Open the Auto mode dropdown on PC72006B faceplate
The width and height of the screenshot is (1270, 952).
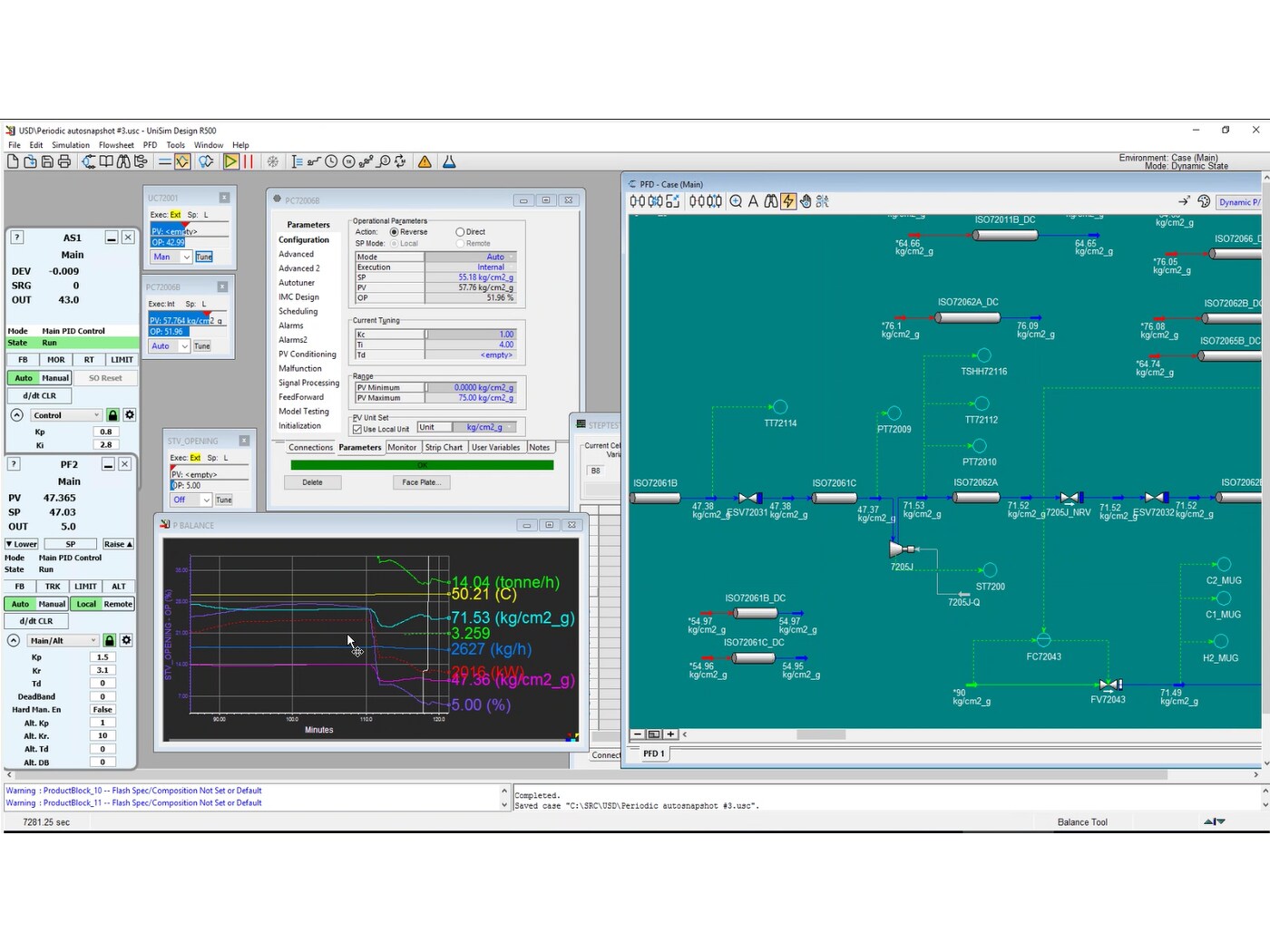185,346
